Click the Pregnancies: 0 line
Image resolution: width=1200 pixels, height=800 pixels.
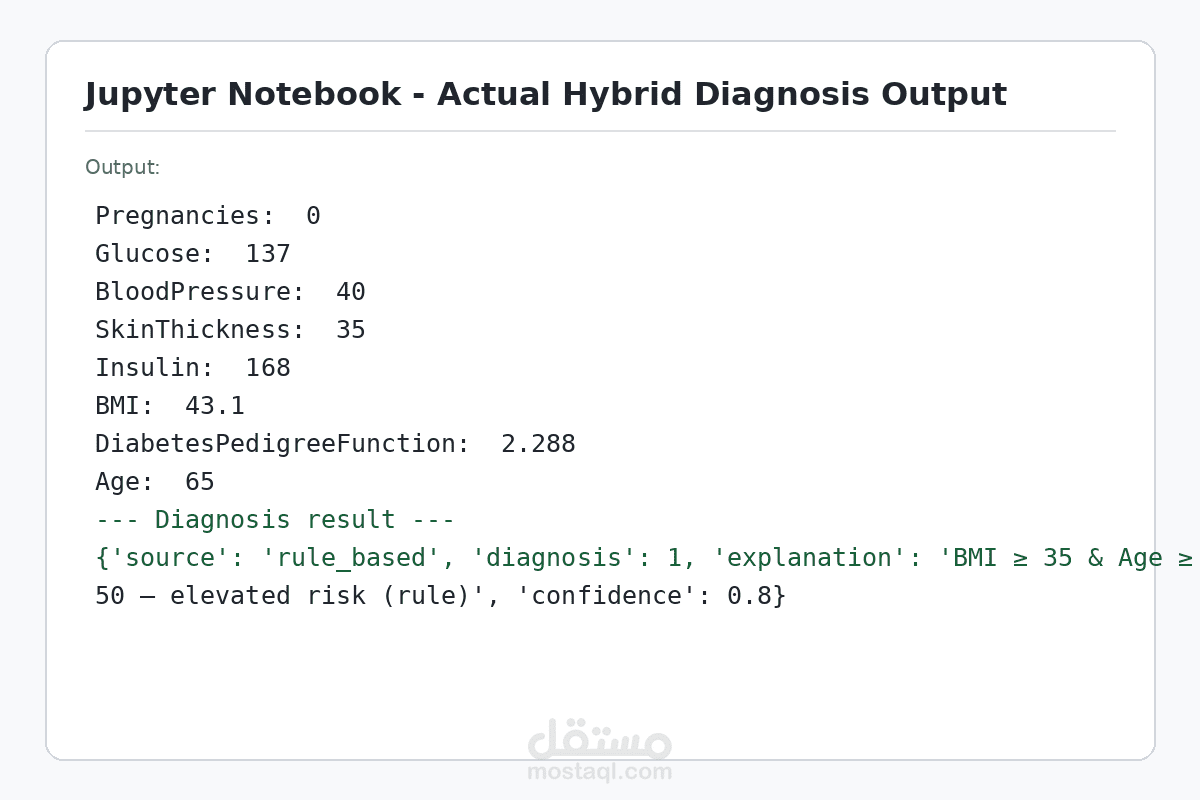[x=208, y=216]
